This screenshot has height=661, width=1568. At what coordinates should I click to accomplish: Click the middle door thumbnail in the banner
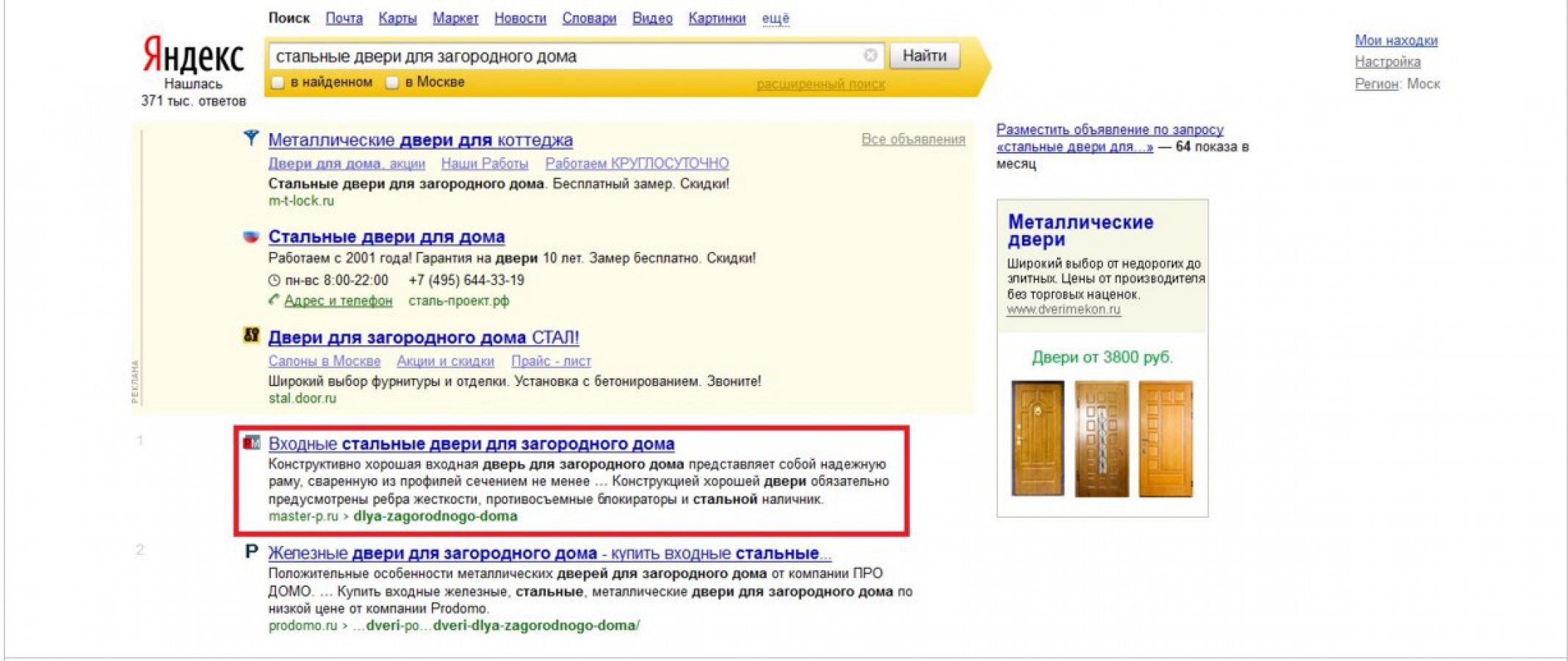tap(1102, 438)
